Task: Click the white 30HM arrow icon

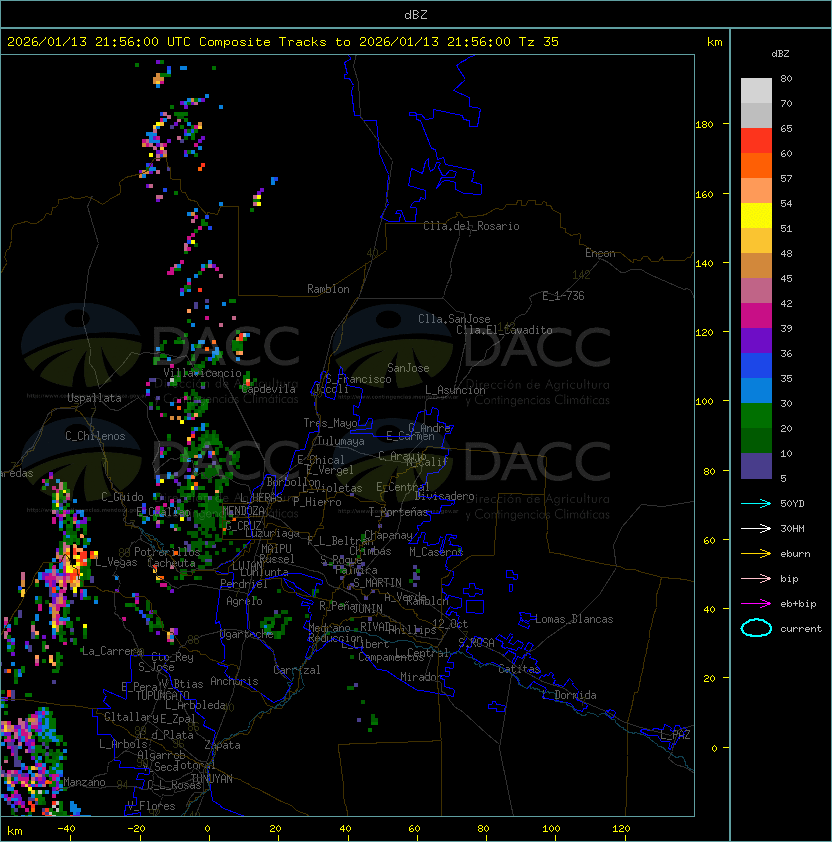Action: (x=756, y=528)
